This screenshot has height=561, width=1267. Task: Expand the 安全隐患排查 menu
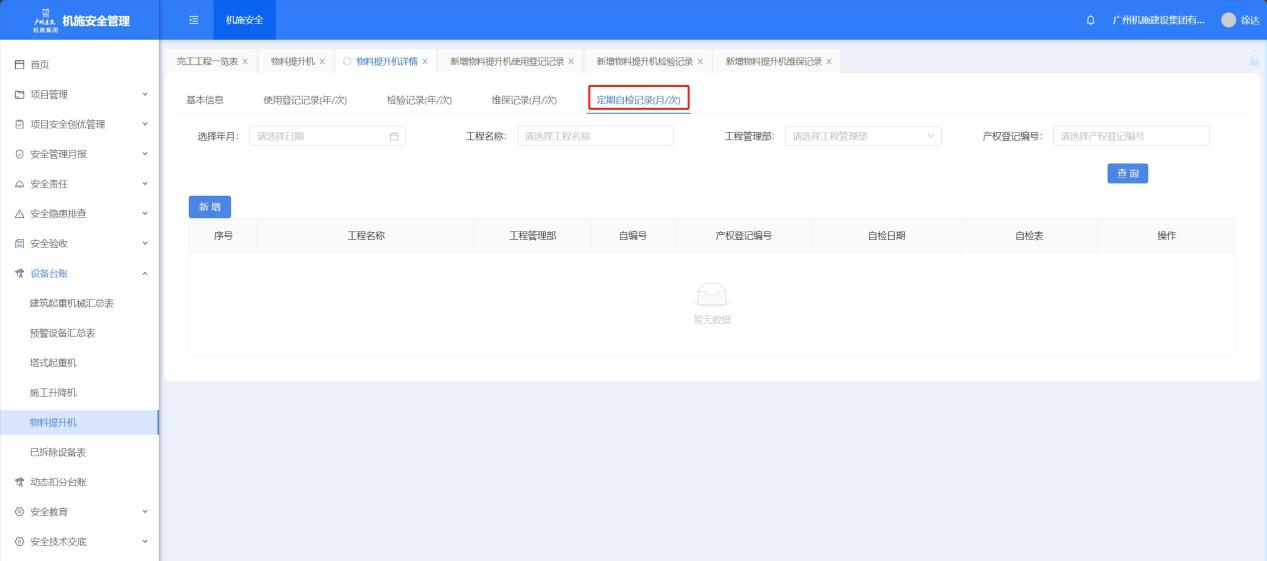(x=145, y=213)
